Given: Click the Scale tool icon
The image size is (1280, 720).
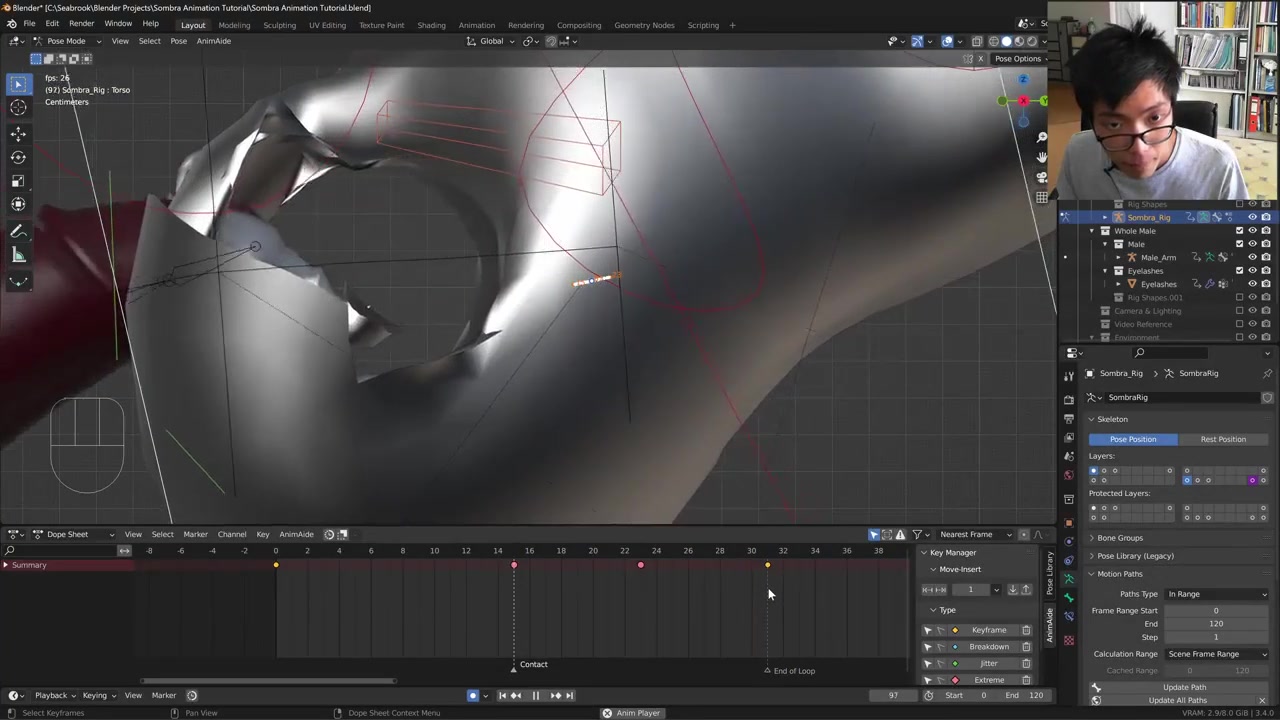Looking at the screenshot, I should [18, 181].
